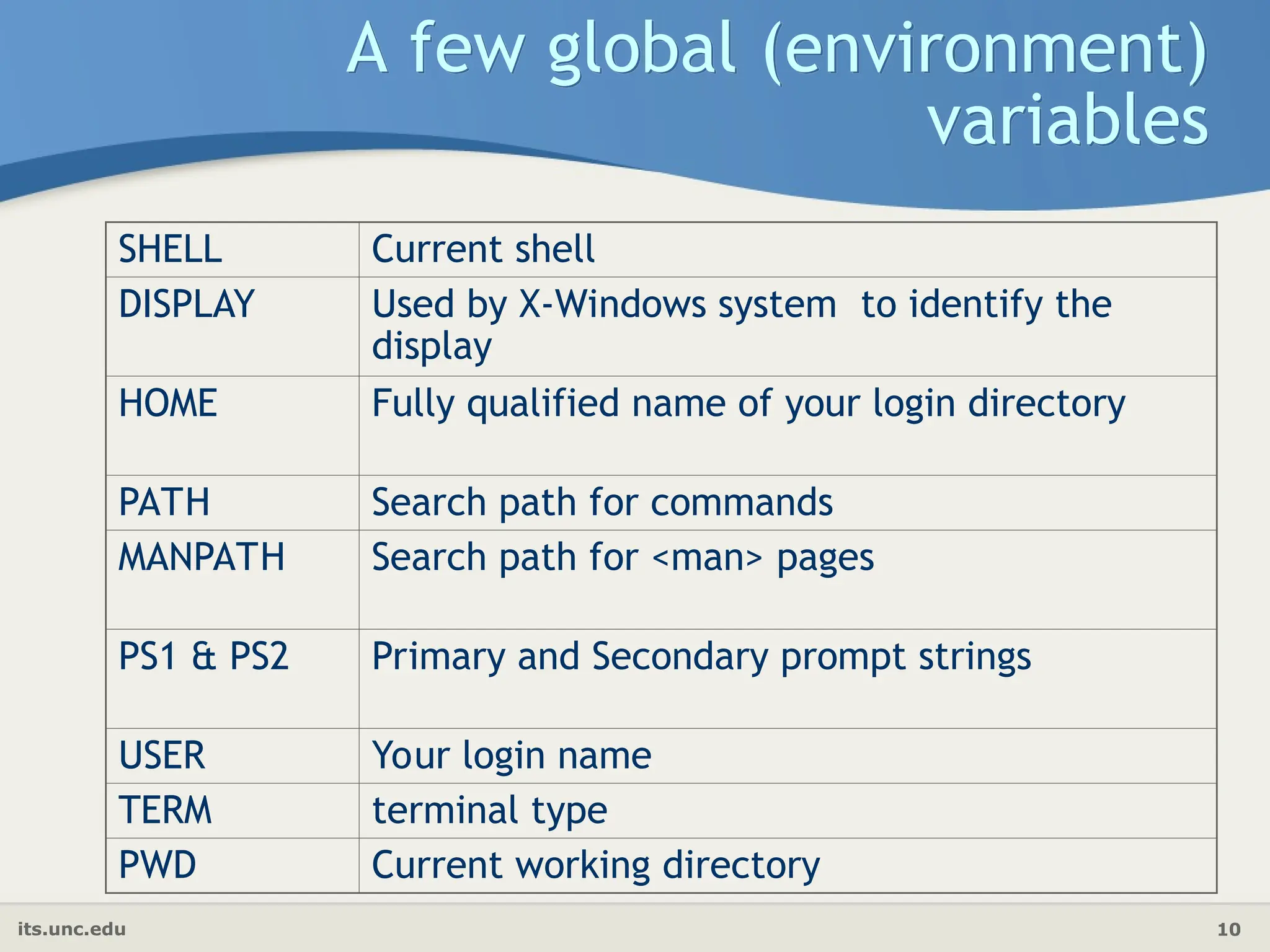Click the X-Windows system description text
The height and width of the screenshot is (952, 1270).
coord(741,324)
